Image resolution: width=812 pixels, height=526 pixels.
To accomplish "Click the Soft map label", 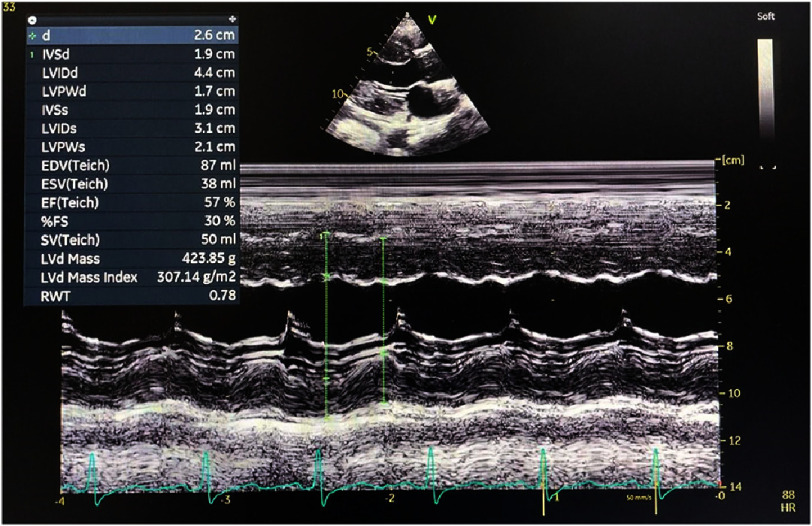I will click(x=765, y=17).
